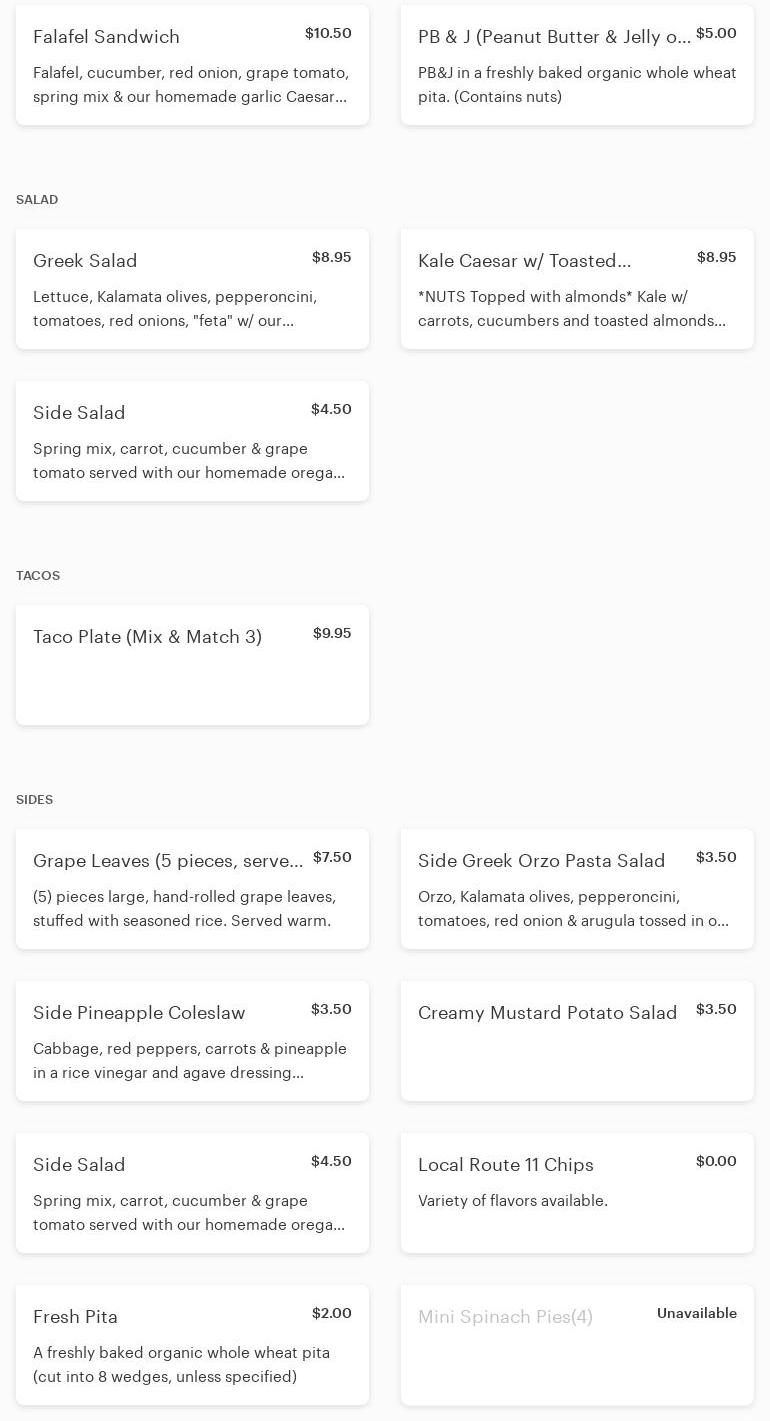Choose the Greek Salad card

(192, 289)
